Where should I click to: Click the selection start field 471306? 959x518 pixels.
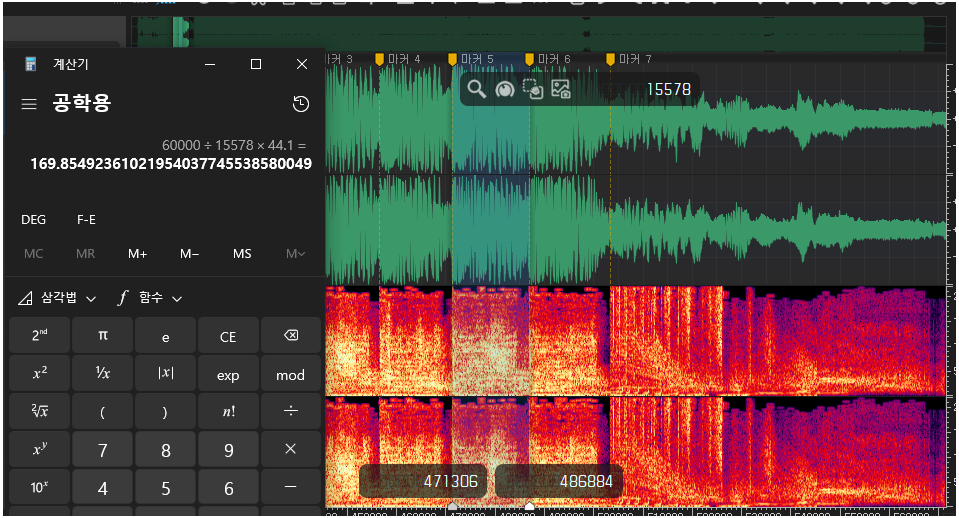coord(423,481)
